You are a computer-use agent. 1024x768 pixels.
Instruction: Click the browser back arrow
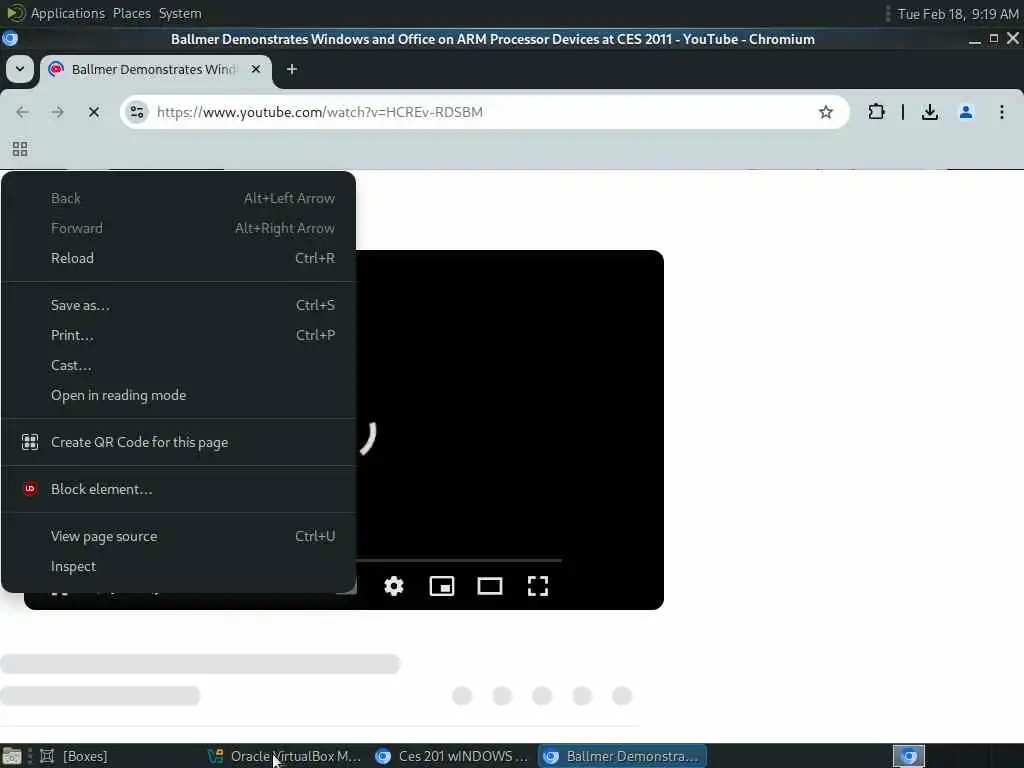point(22,112)
